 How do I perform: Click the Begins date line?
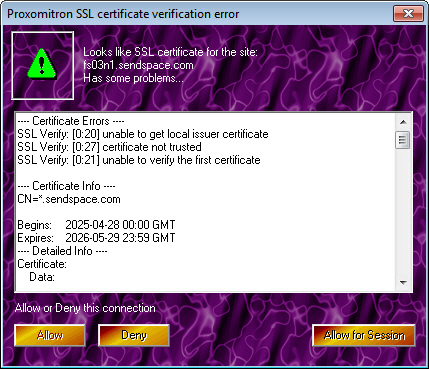coord(96,225)
